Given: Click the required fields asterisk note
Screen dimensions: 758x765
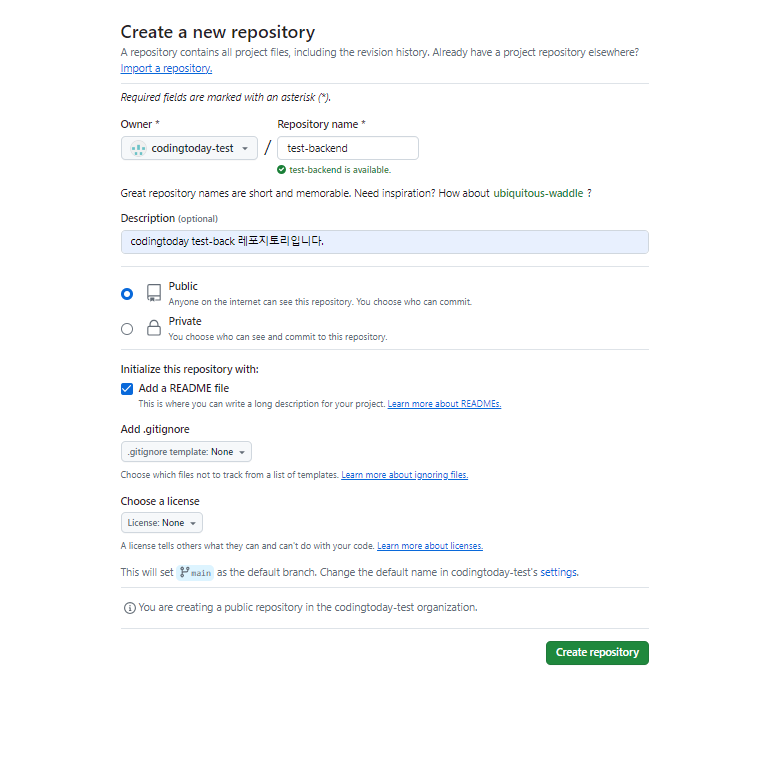Looking at the screenshot, I should 225,97.
